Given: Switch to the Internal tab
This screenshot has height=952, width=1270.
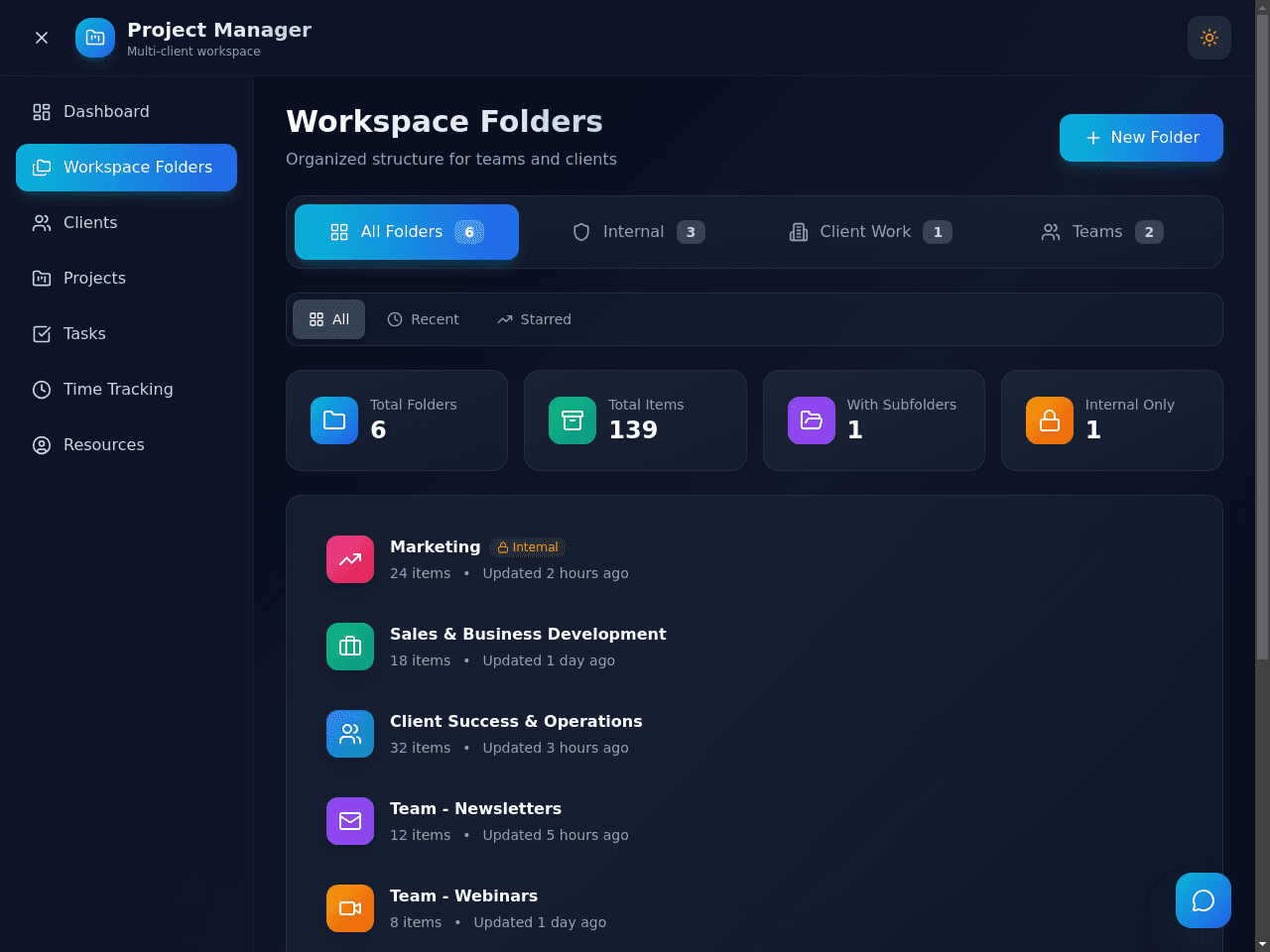Looking at the screenshot, I should point(638,232).
